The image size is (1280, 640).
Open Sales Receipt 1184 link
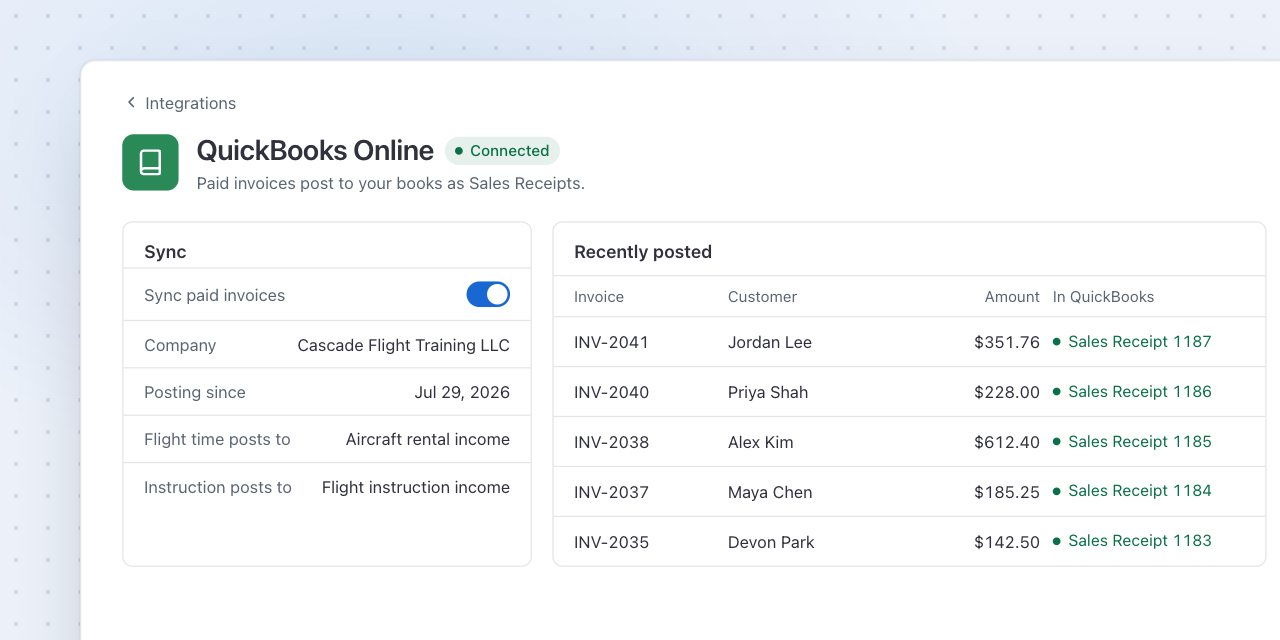click(1139, 491)
